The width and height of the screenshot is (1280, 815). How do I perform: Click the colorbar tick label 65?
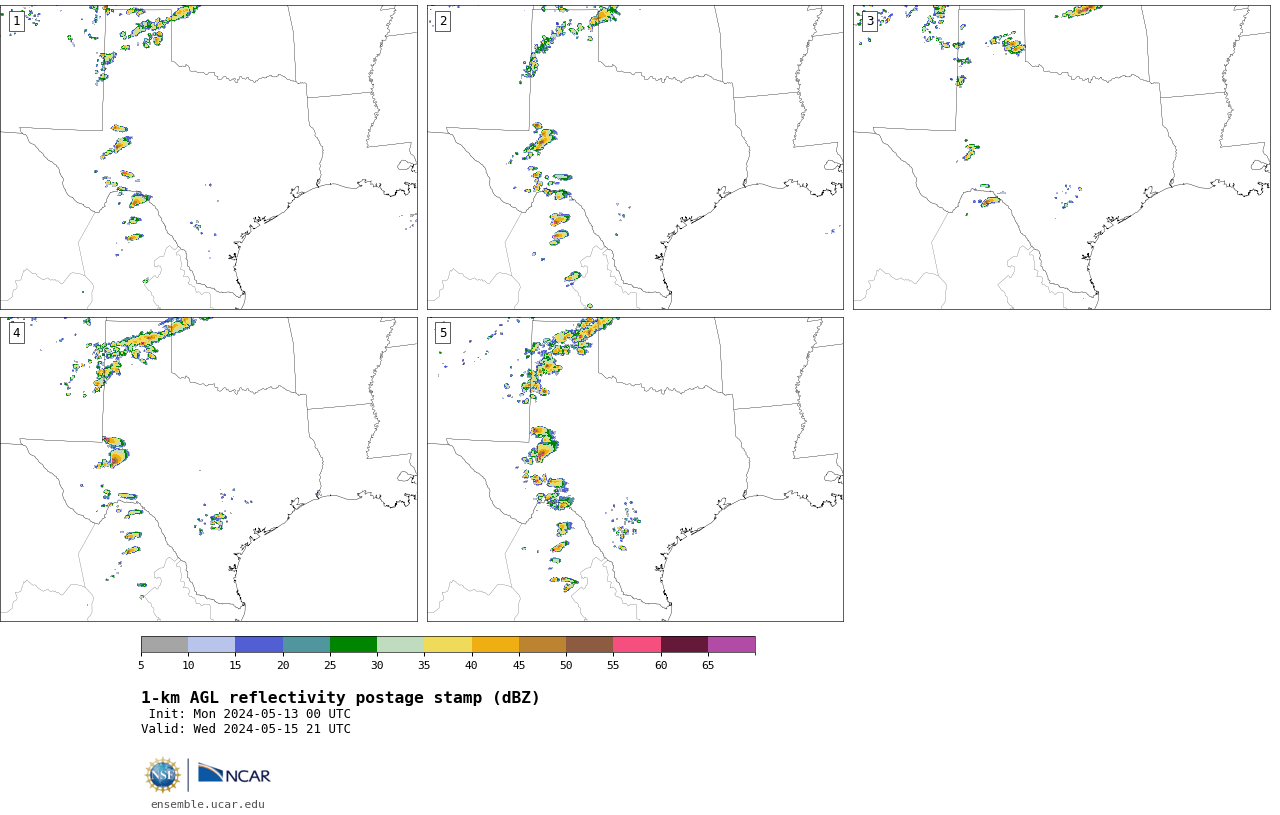click(708, 665)
